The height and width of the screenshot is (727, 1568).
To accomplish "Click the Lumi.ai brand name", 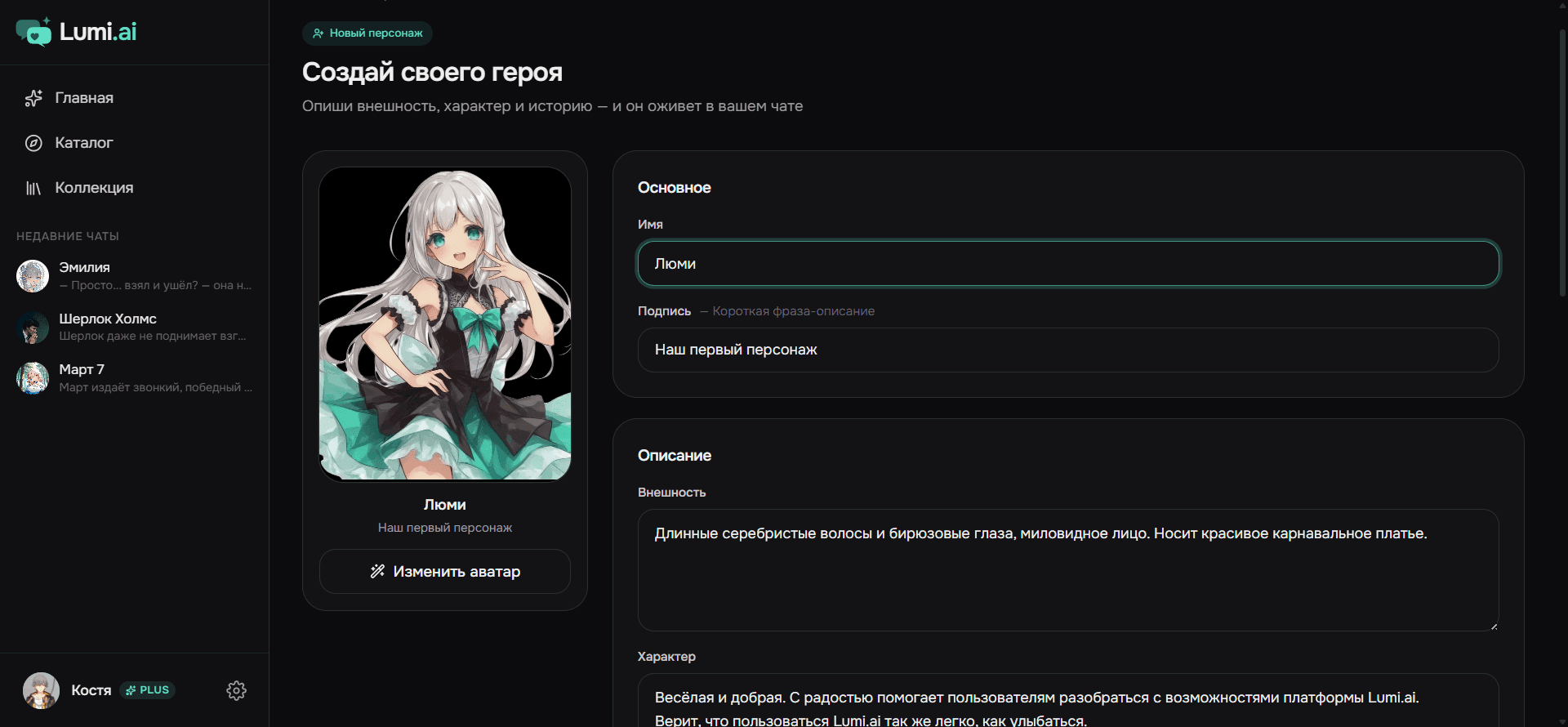I will point(98,32).
